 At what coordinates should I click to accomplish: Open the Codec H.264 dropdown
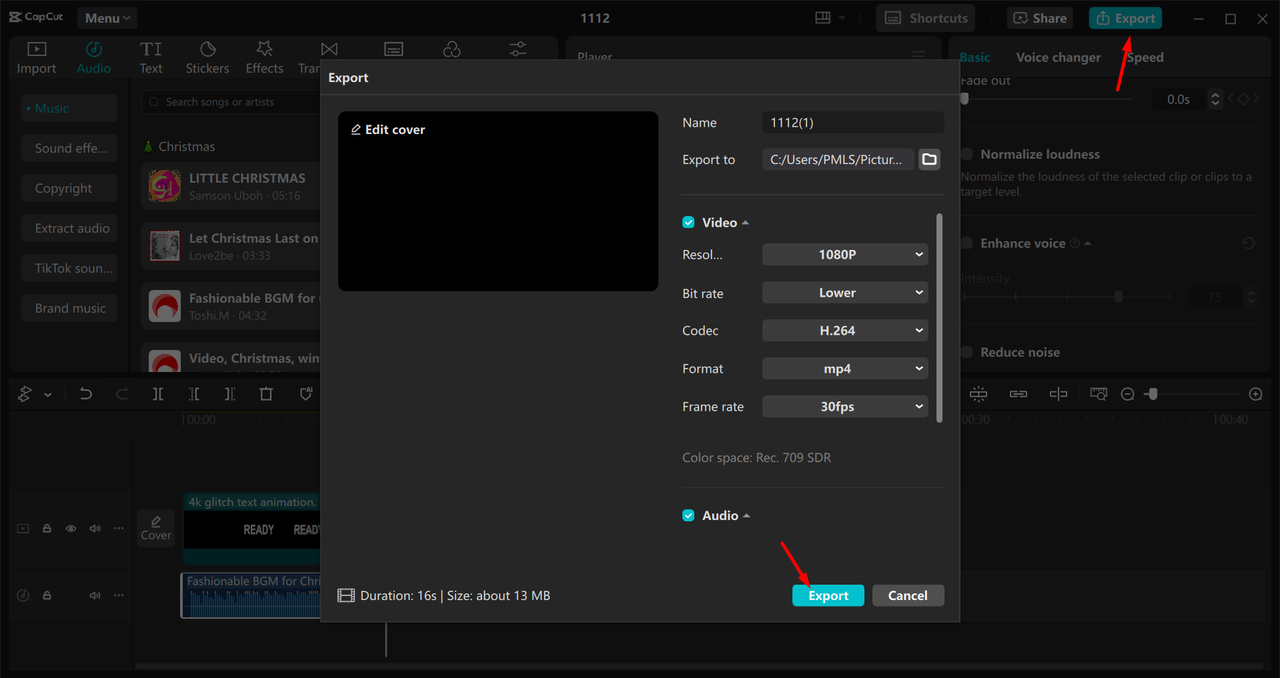[x=845, y=330]
